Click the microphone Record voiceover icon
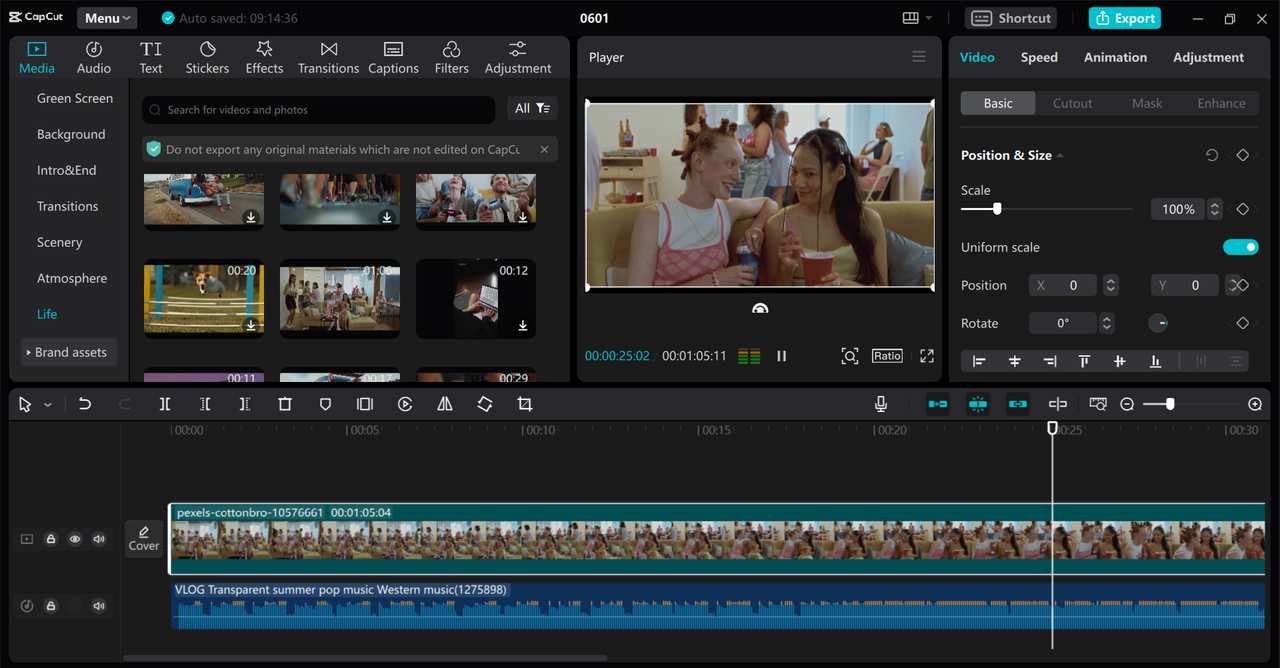1280x668 pixels. (881, 404)
